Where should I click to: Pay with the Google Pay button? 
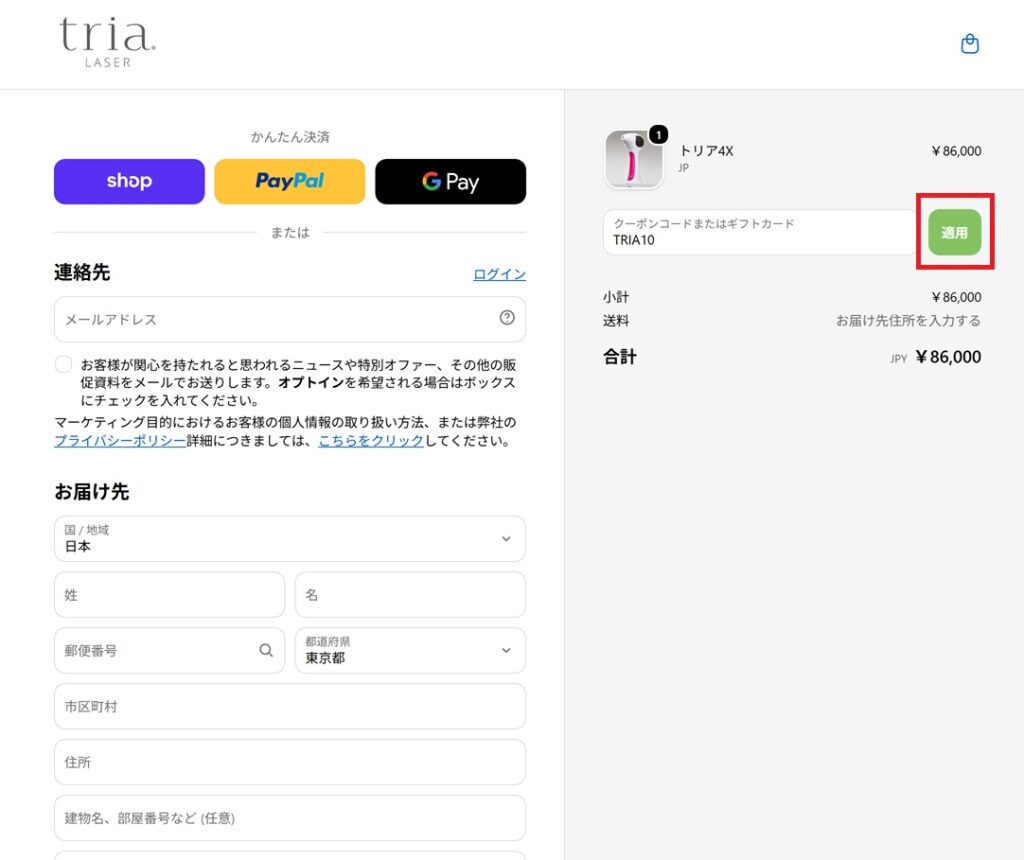[x=451, y=182]
